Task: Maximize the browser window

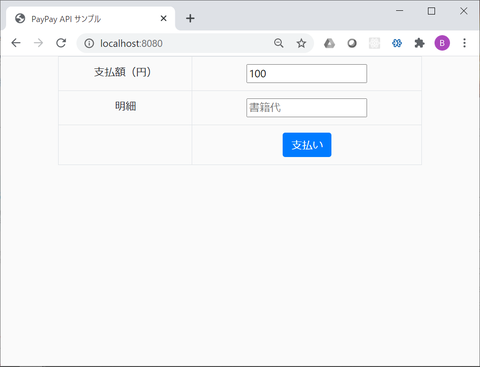Action: [431, 11]
